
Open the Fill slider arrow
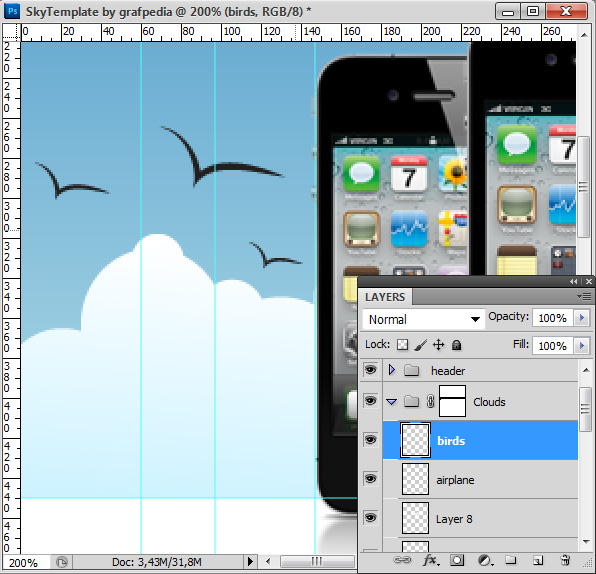(x=582, y=346)
